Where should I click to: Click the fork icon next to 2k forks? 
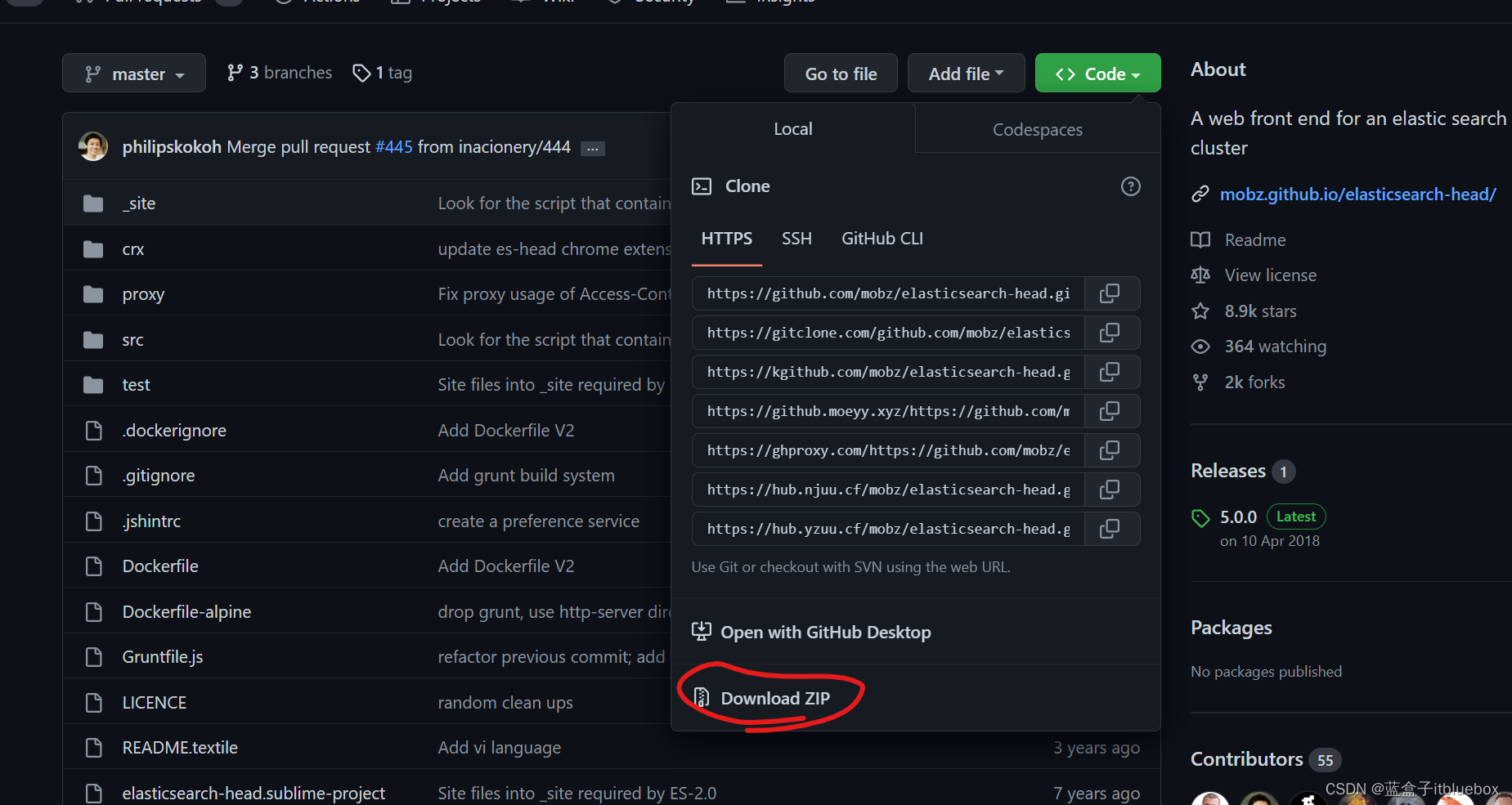(1200, 382)
